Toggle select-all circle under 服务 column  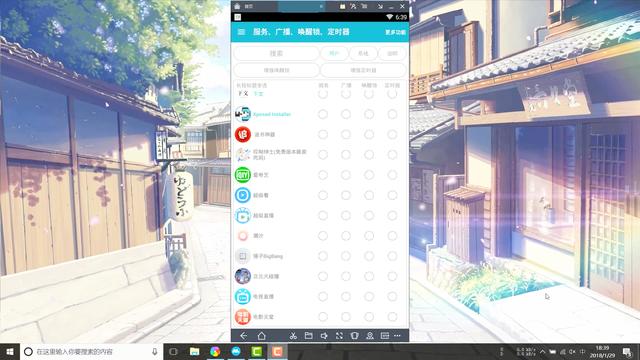pos(323,94)
